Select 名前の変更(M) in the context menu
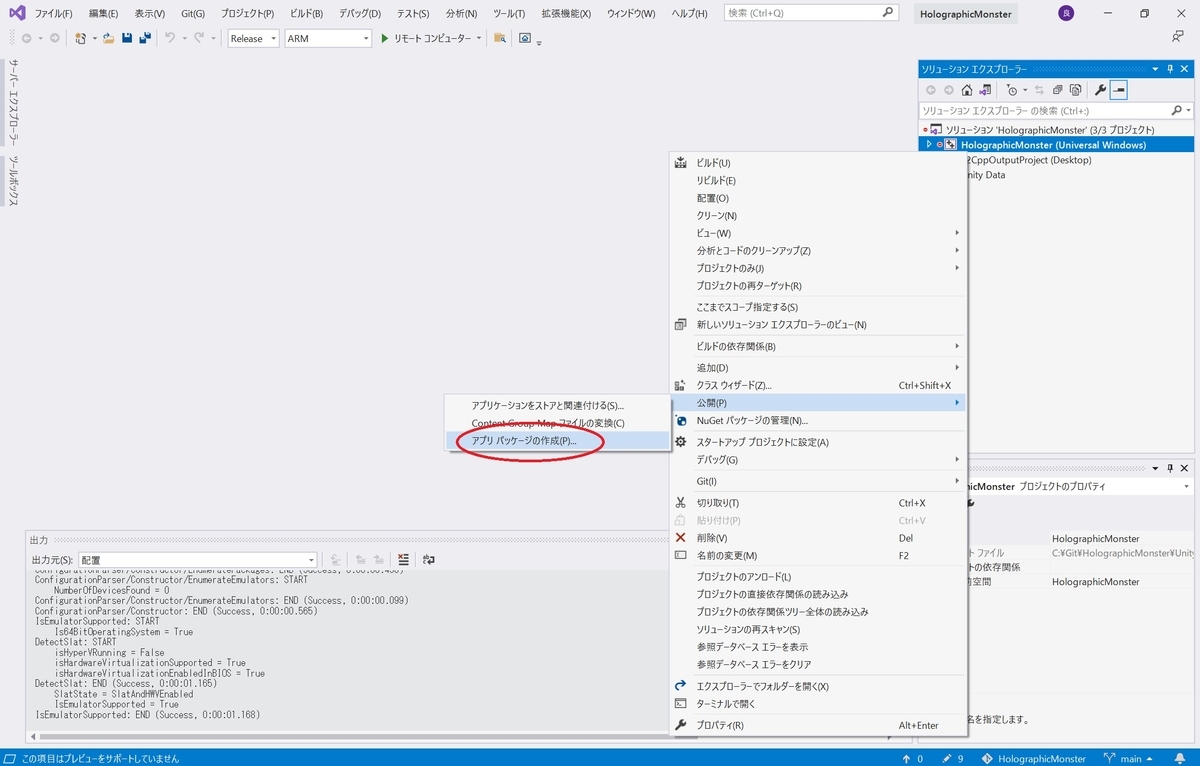Screen dimensions: 1200x766 (819, 555)
